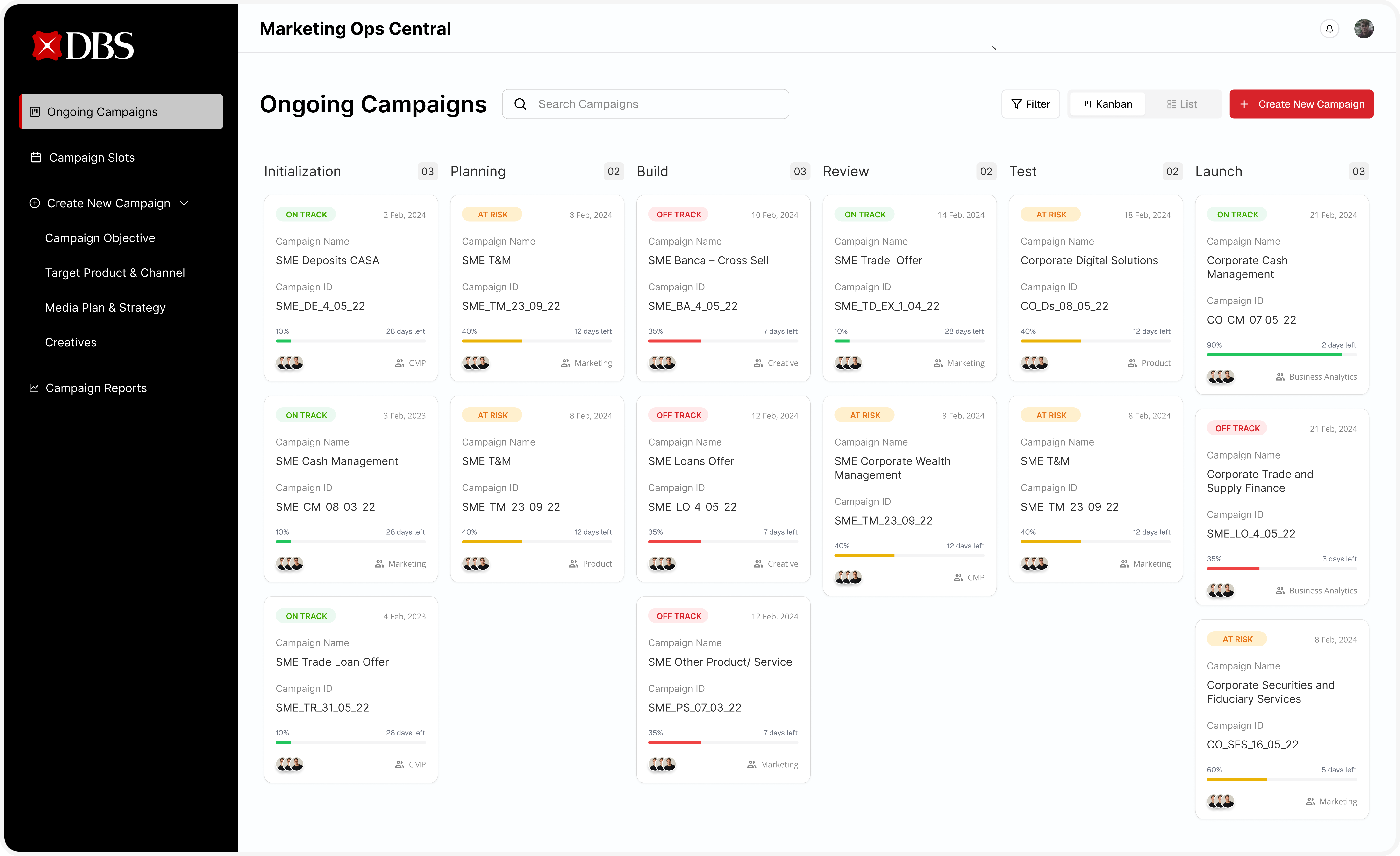Click the plus icon on red Create New Campaign button
This screenshot has width=1400, height=856.
pos(1244,104)
